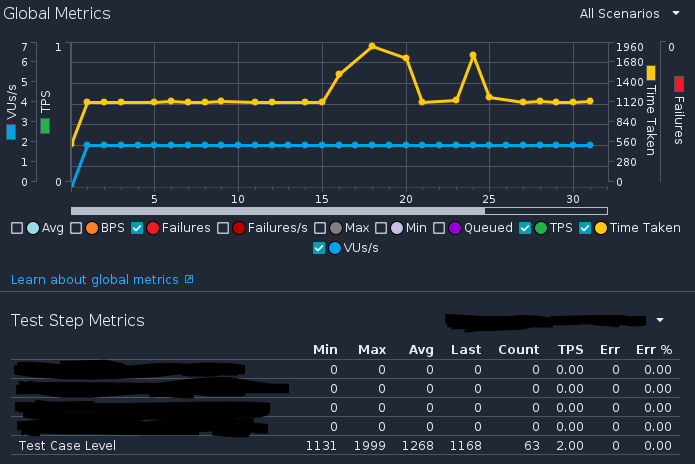The height and width of the screenshot is (464, 695).
Task: Click the external link icon beside Learn about global metrics
Action: click(x=189, y=280)
